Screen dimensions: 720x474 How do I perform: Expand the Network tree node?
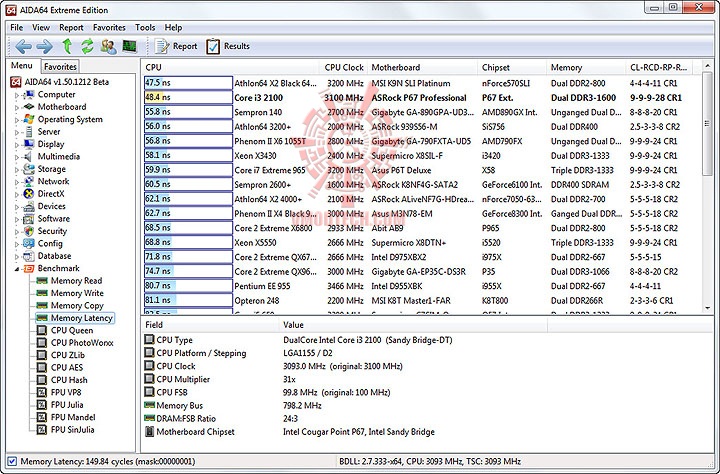[x=17, y=182]
